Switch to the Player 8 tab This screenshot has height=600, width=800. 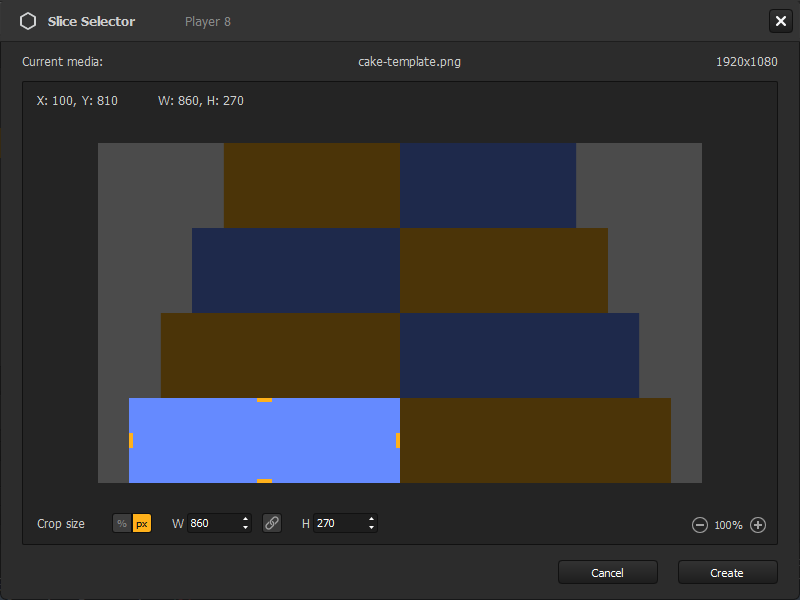[x=207, y=21]
